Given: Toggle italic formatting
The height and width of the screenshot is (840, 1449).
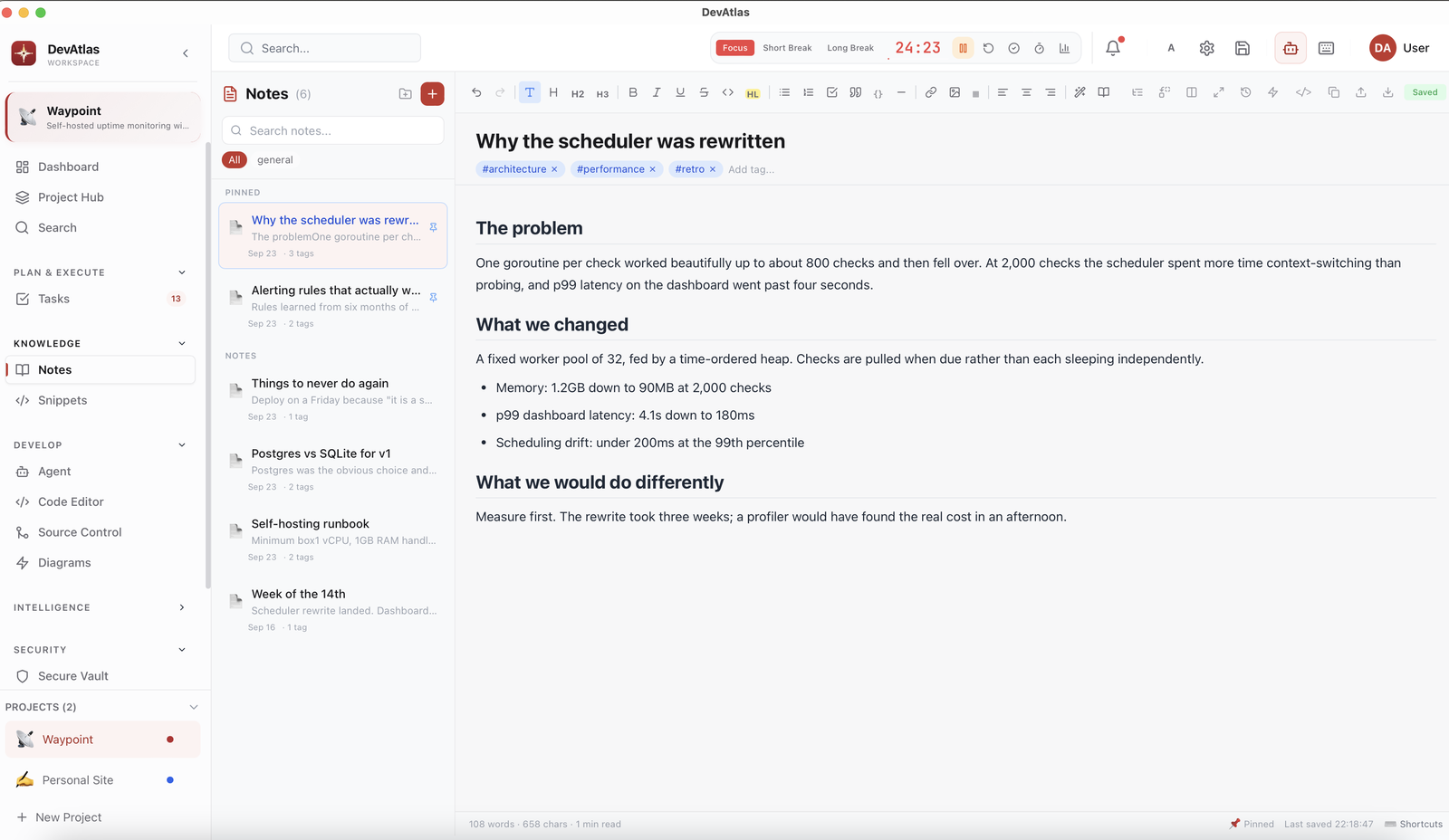Looking at the screenshot, I should tap(657, 92).
